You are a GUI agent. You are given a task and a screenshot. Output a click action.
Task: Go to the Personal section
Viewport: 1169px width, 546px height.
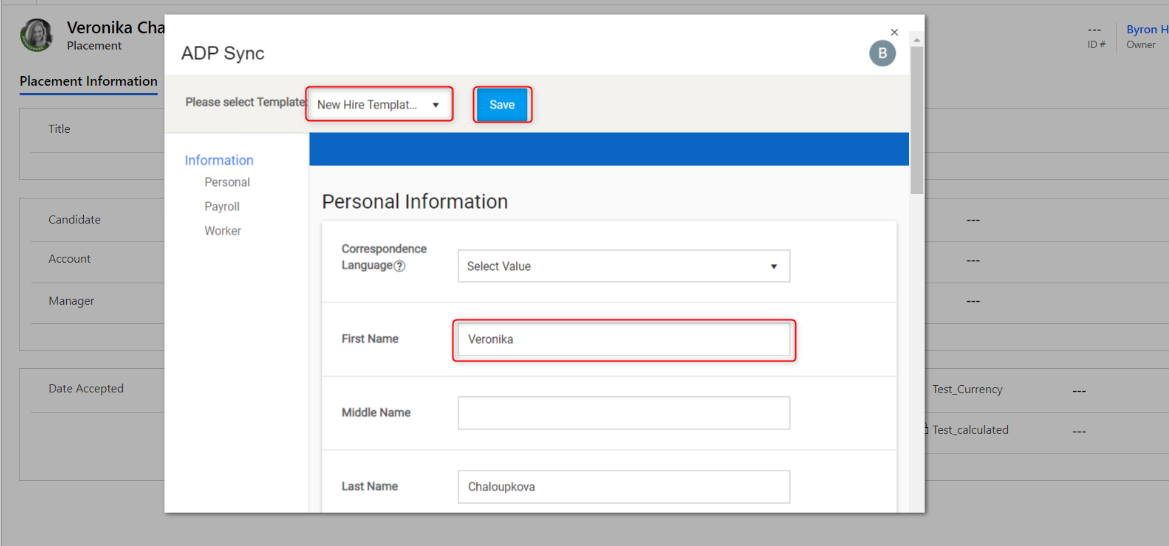[227, 182]
